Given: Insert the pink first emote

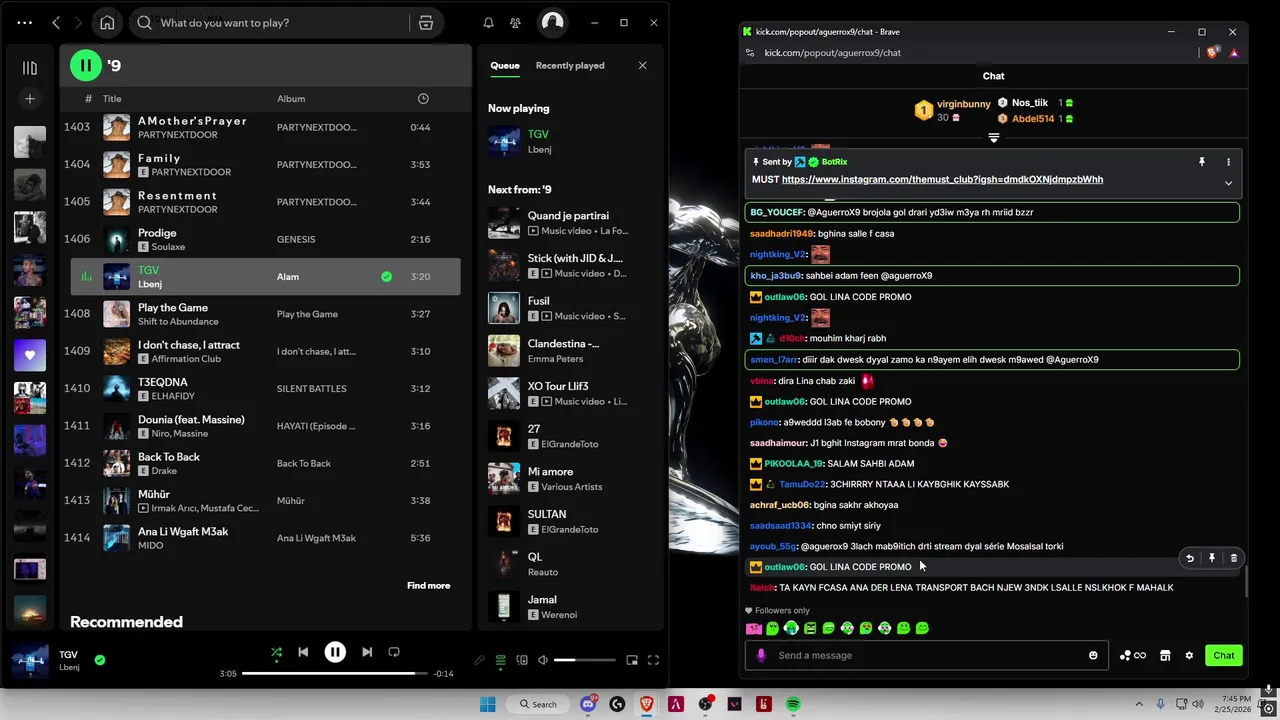Looking at the screenshot, I should click(x=754, y=628).
